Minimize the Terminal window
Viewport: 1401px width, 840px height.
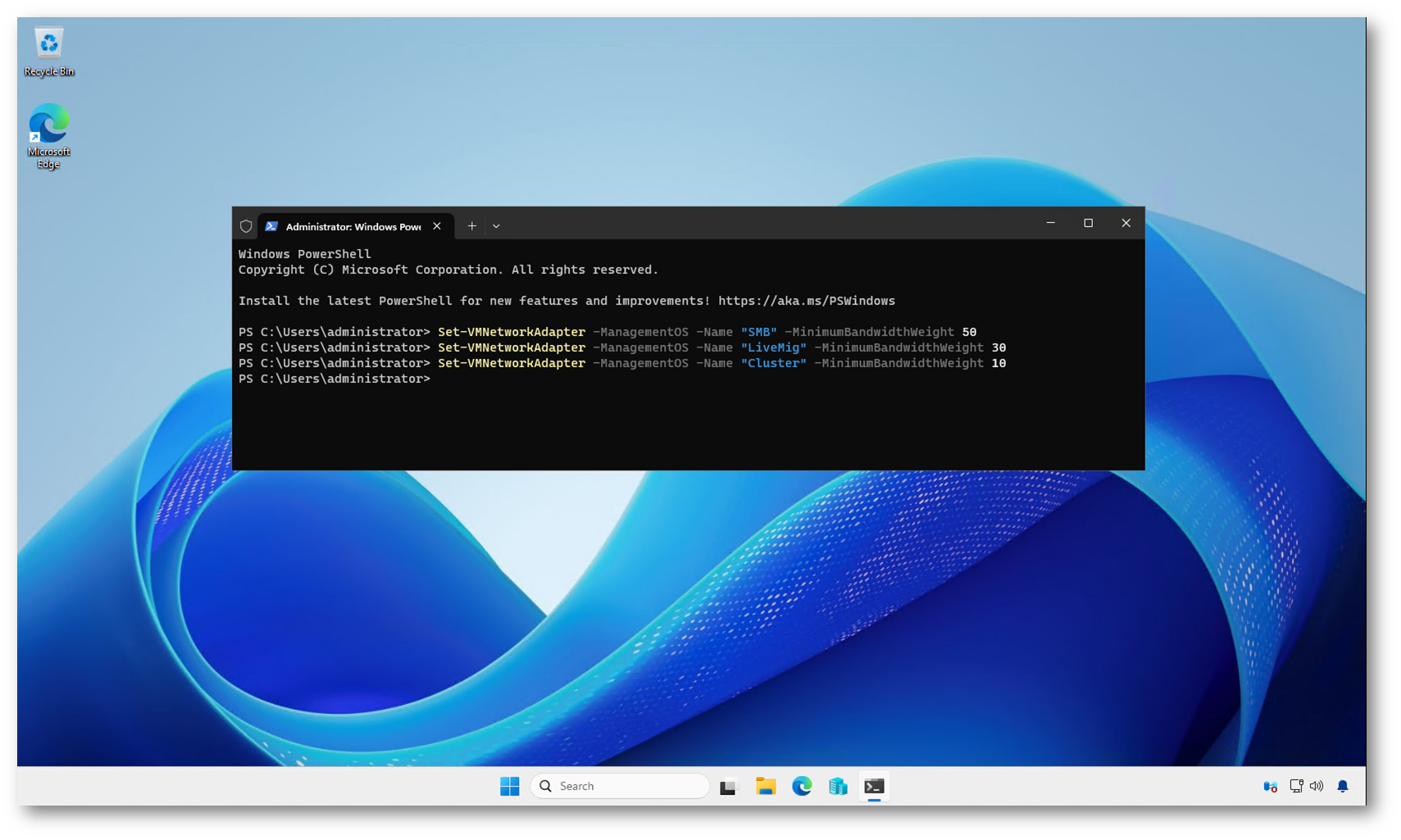(x=1050, y=223)
